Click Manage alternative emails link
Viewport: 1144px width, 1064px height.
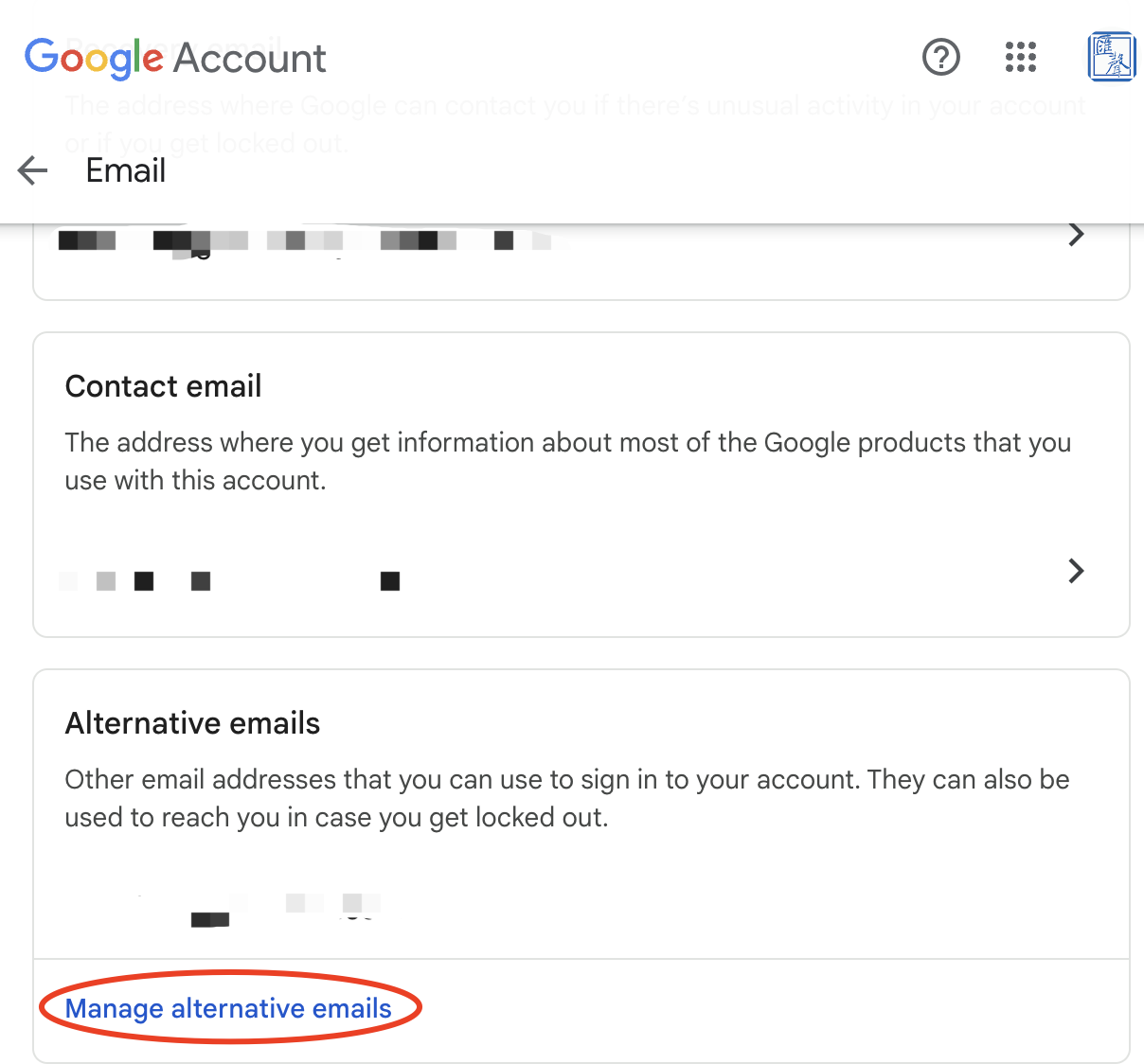[x=228, y=1008]
